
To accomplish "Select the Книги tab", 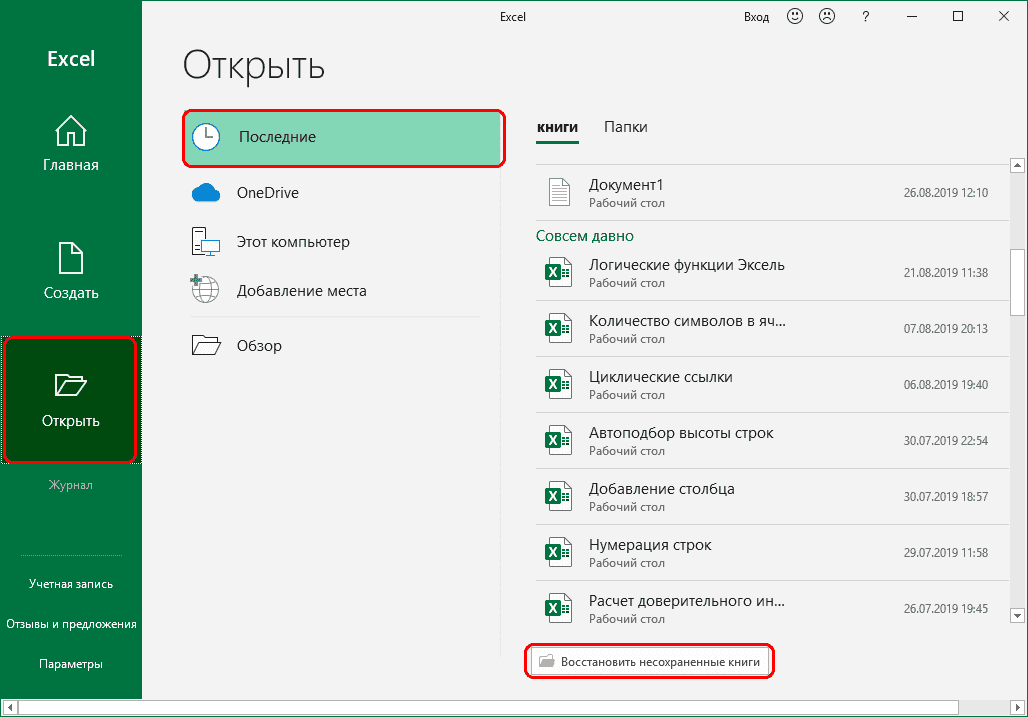I will tap(557, 128).
